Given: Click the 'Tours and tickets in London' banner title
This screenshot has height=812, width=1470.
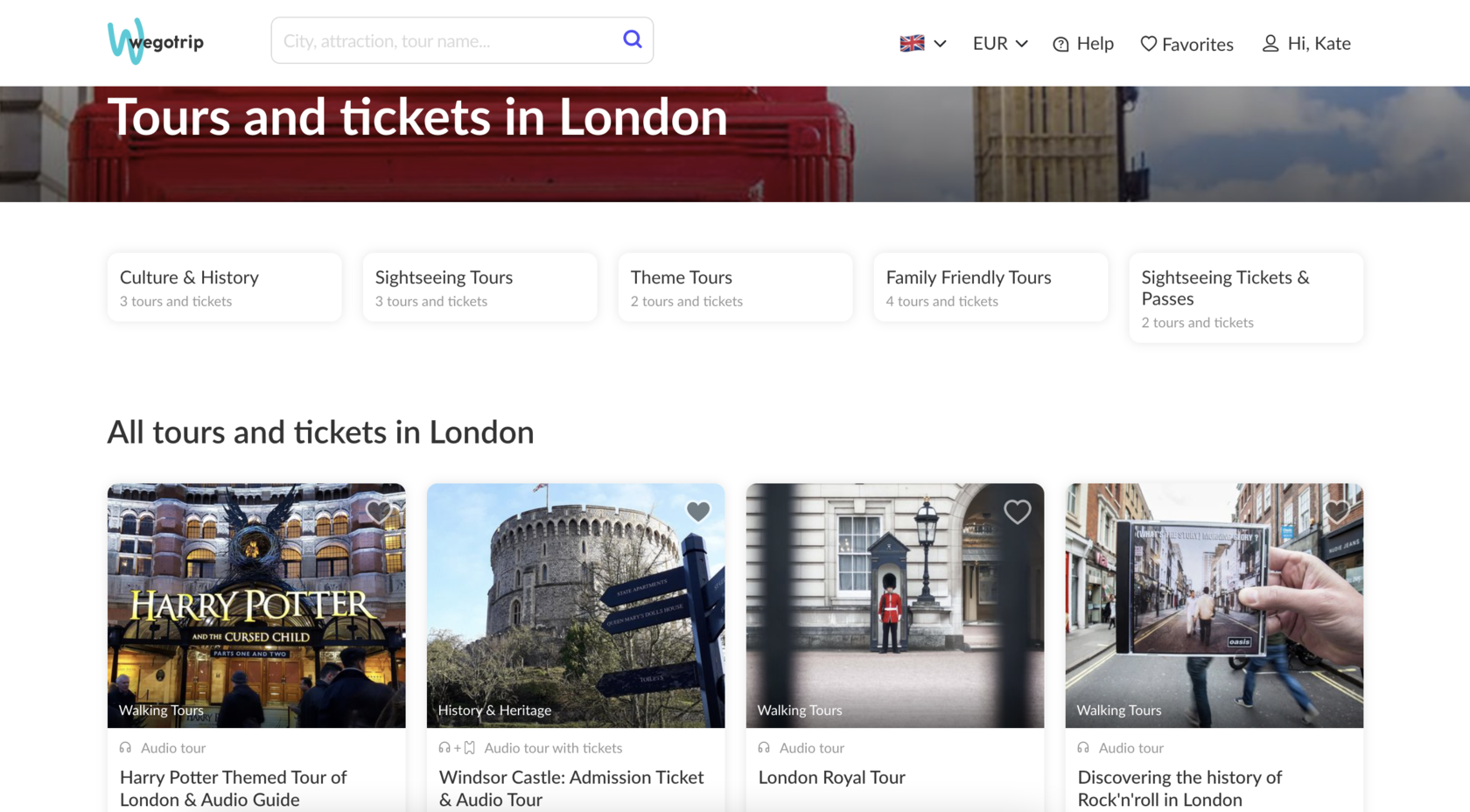Looking at the screenshot, I should click(417, 117).
